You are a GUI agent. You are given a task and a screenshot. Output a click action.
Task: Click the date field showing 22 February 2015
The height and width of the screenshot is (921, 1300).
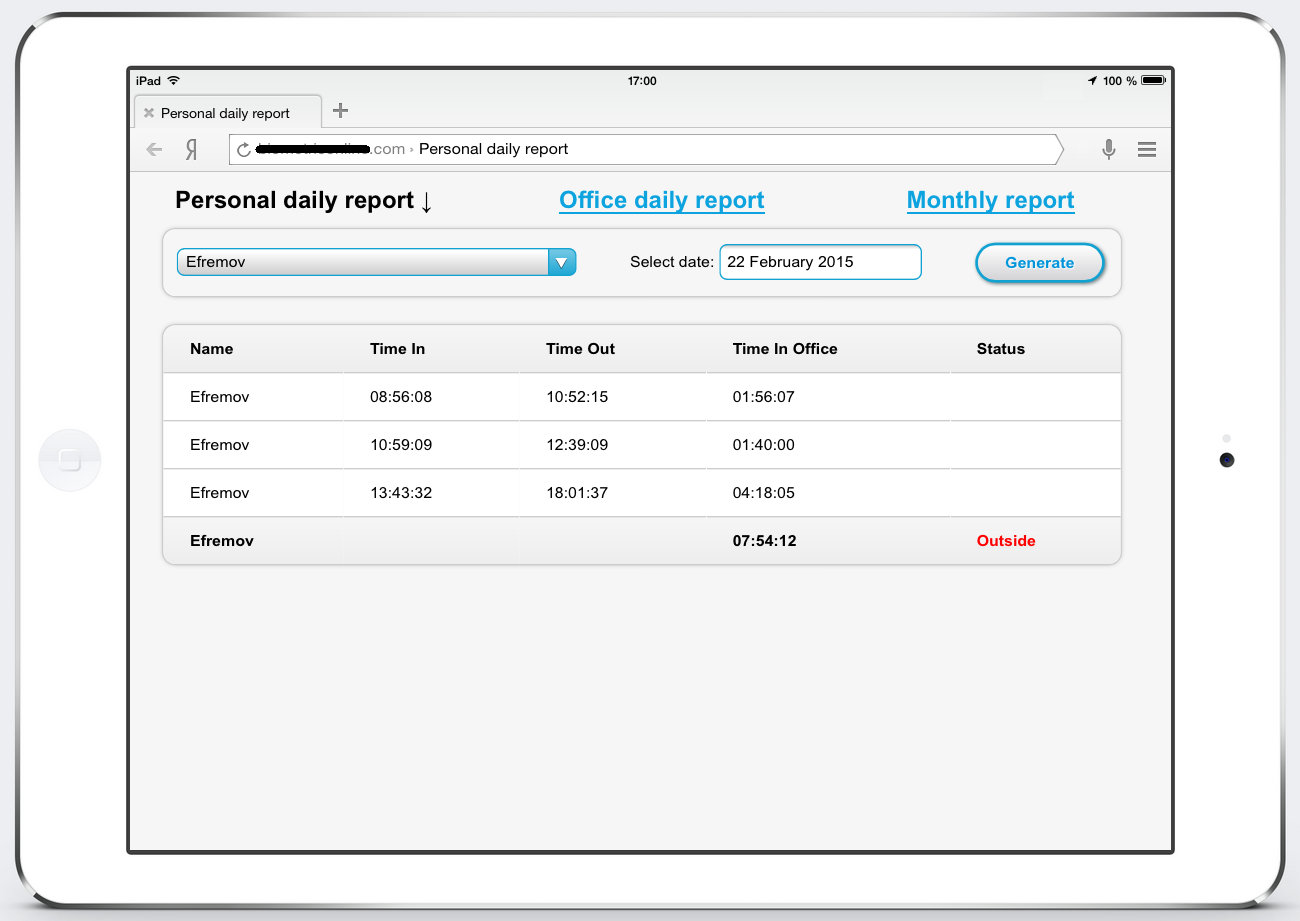[820, 262]
